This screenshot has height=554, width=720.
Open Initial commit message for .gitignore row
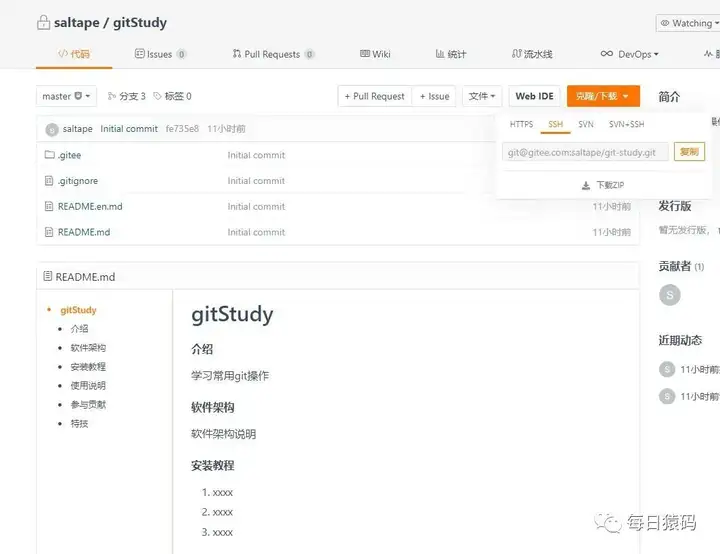pos(256,181)
